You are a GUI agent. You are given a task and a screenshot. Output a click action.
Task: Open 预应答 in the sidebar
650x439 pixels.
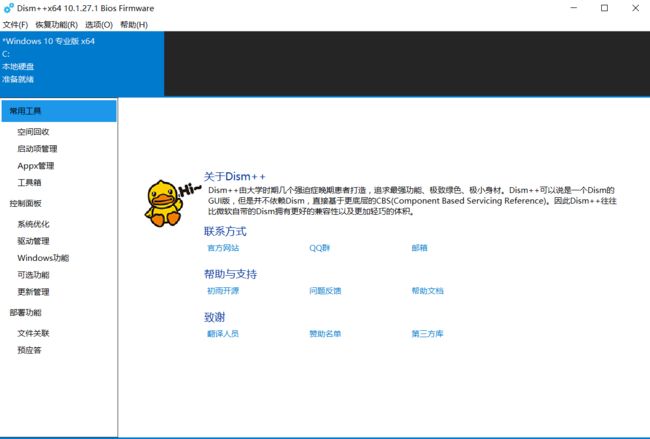point(29,350)
